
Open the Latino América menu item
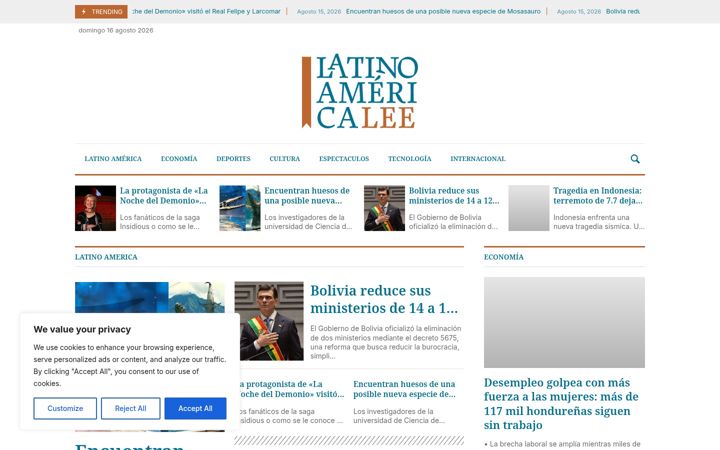(113, 159)
